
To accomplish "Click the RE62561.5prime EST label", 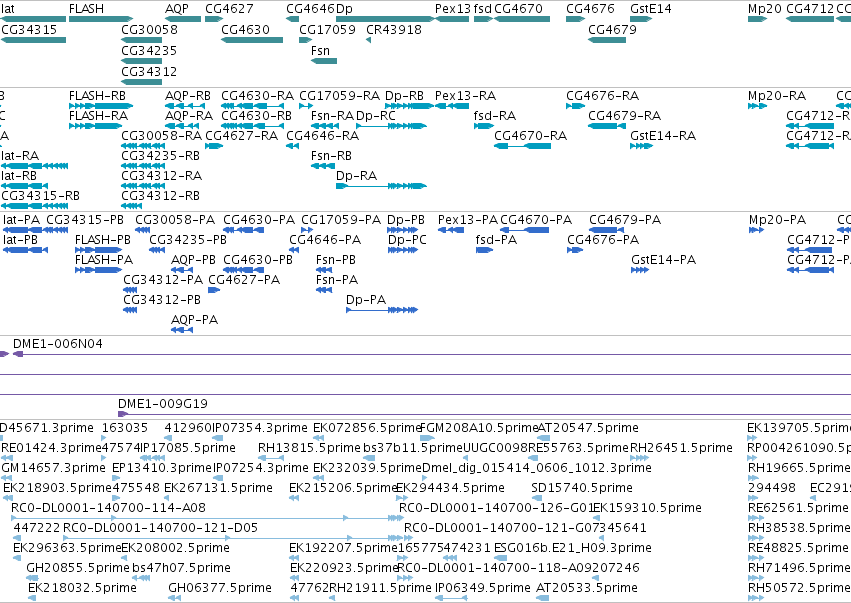I will (798, 508).
